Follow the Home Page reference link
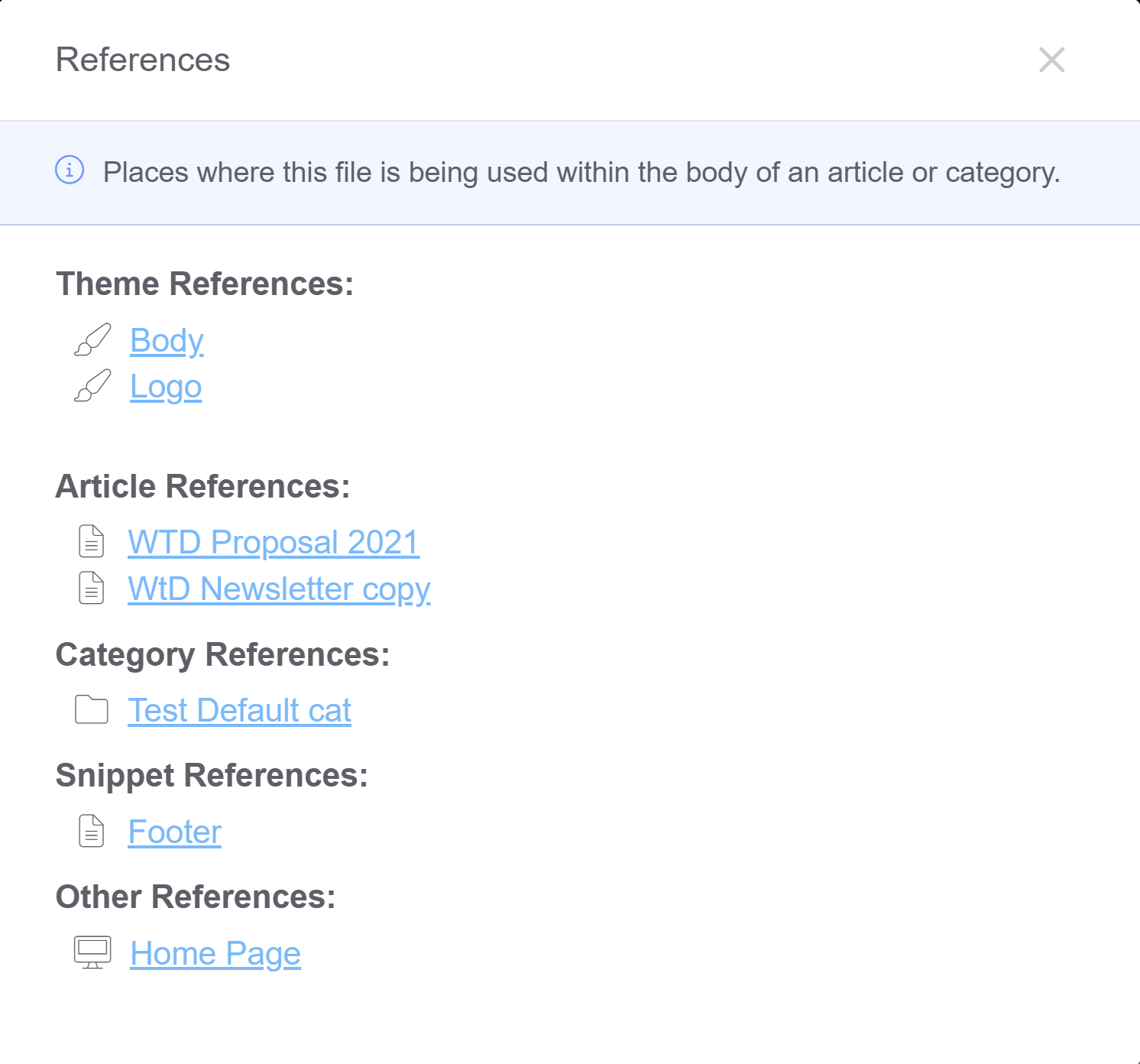 click(215, 953)
